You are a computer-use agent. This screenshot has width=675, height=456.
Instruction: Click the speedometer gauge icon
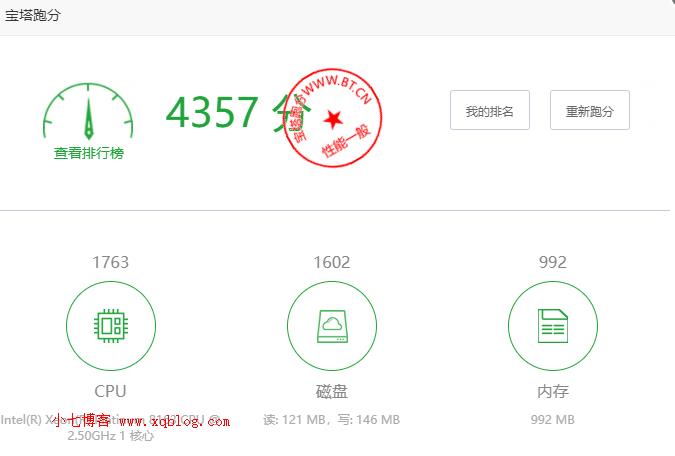tap(88, 111)
